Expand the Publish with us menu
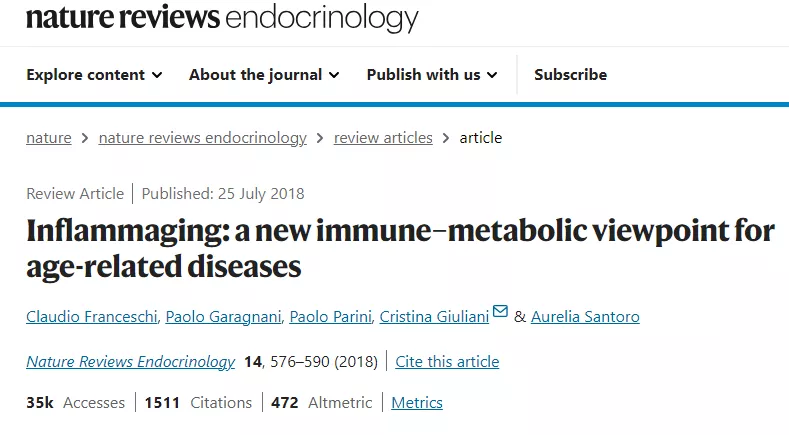Viewport: 789px width, 435px height. [x=432, y=75]
